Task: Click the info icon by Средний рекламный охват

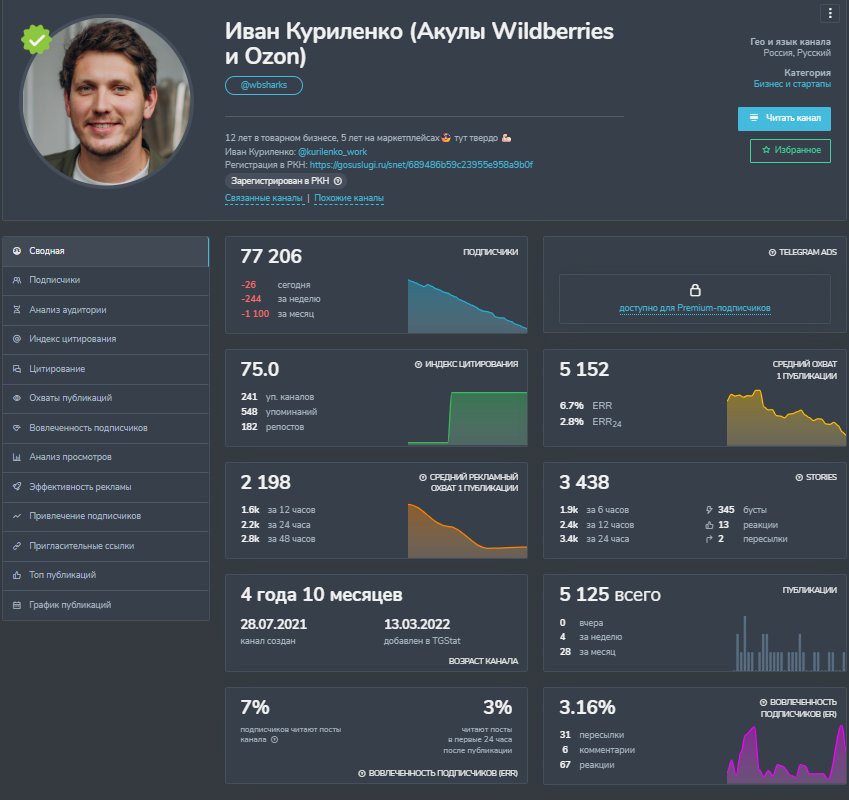Action: (x=422, y=477)
